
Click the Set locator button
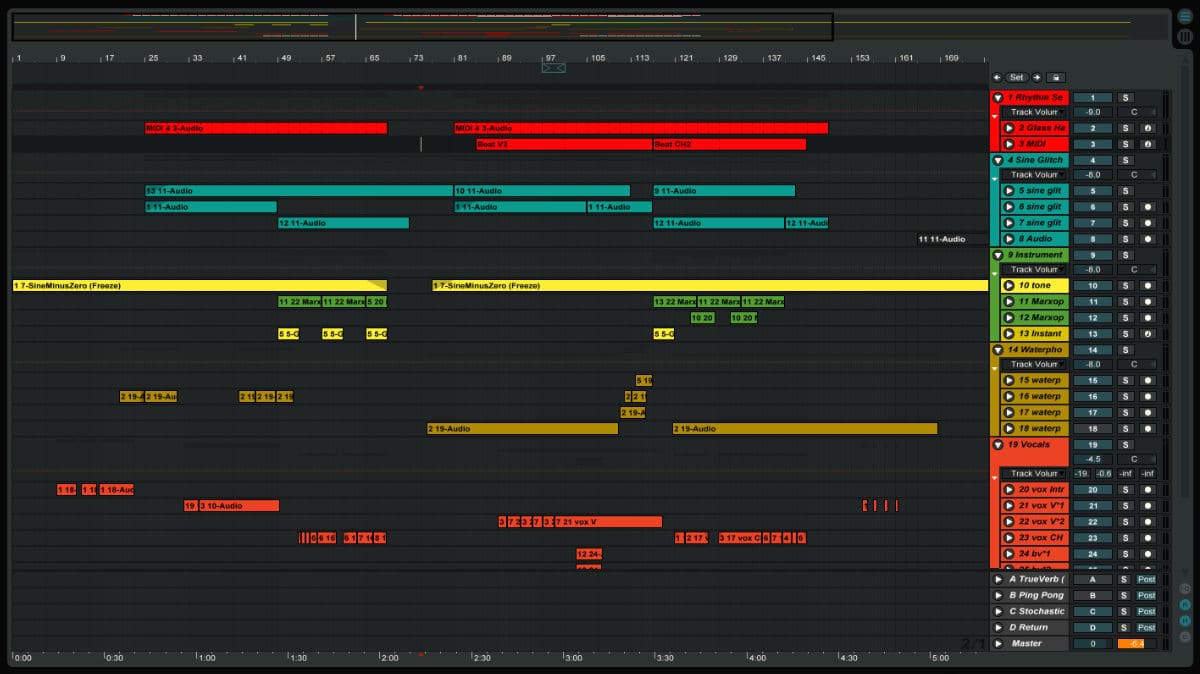[x=1017, y=77]
